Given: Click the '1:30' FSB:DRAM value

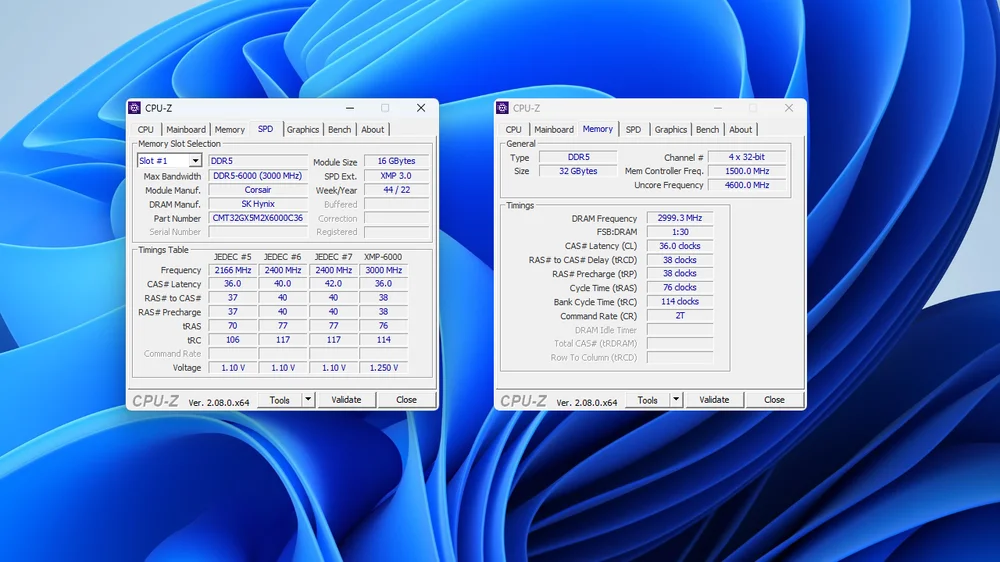Looking at the screenshot, I should (x=680, y=232).
